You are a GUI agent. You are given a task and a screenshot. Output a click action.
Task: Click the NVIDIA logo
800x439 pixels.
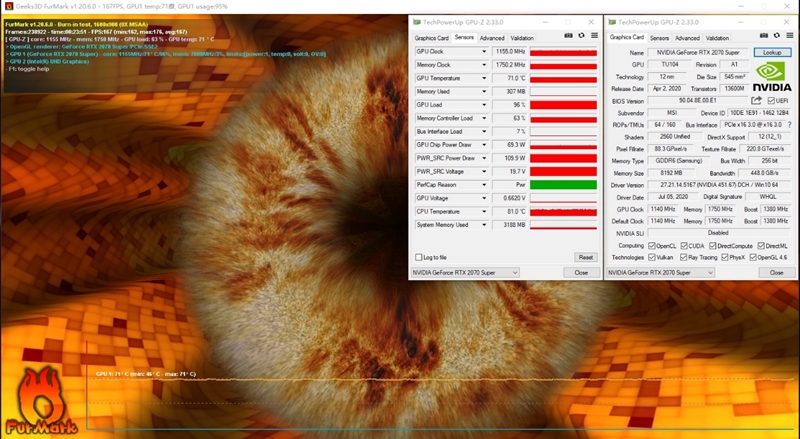[772, 77]
